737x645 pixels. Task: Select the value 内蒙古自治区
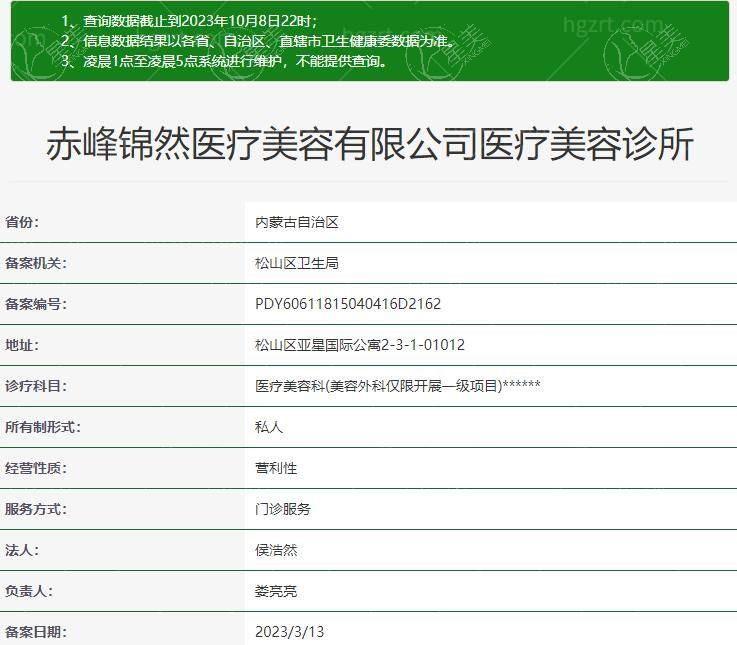pos(297,222)
